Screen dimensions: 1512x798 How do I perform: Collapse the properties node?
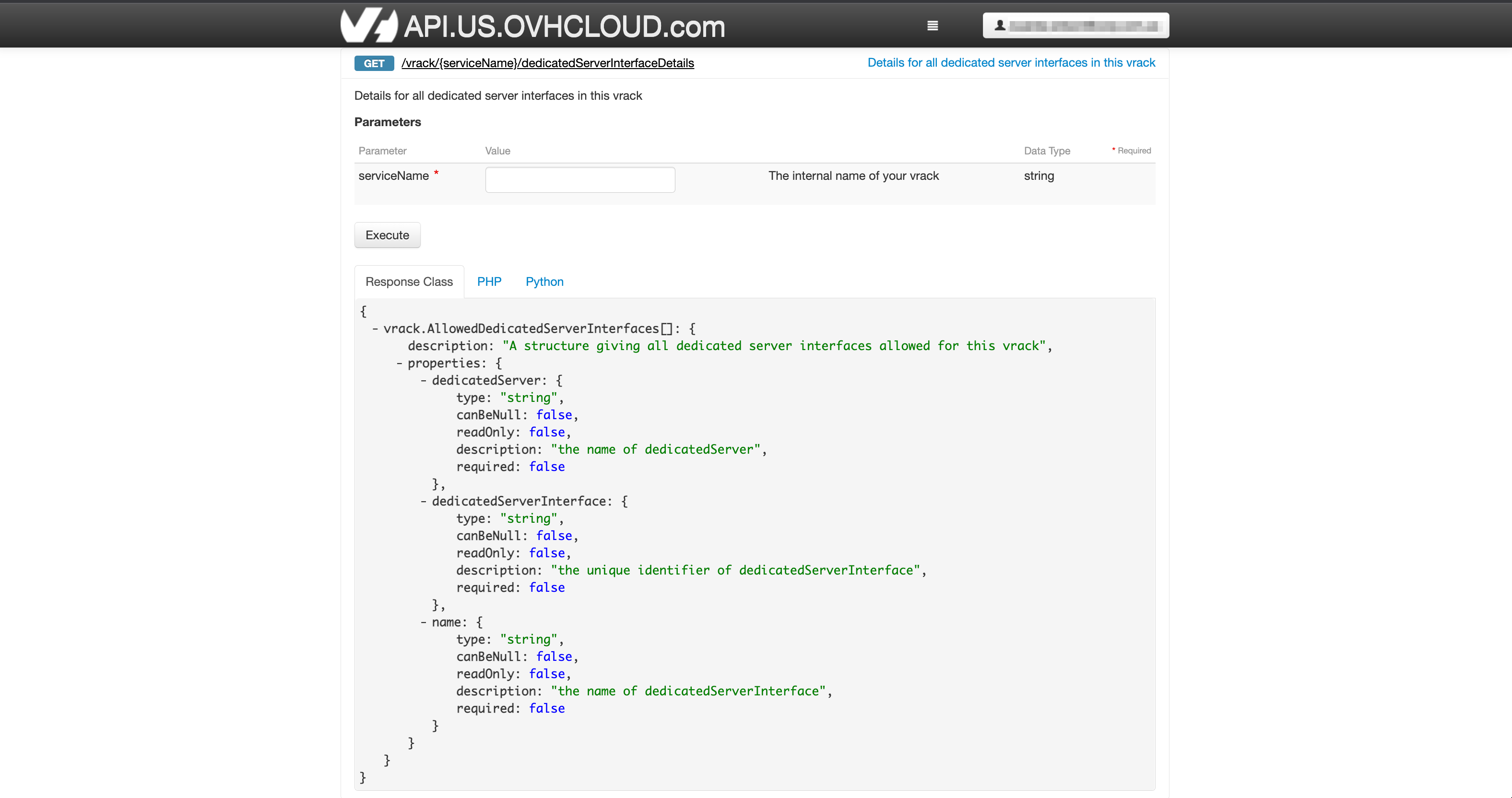coord(399,364)
